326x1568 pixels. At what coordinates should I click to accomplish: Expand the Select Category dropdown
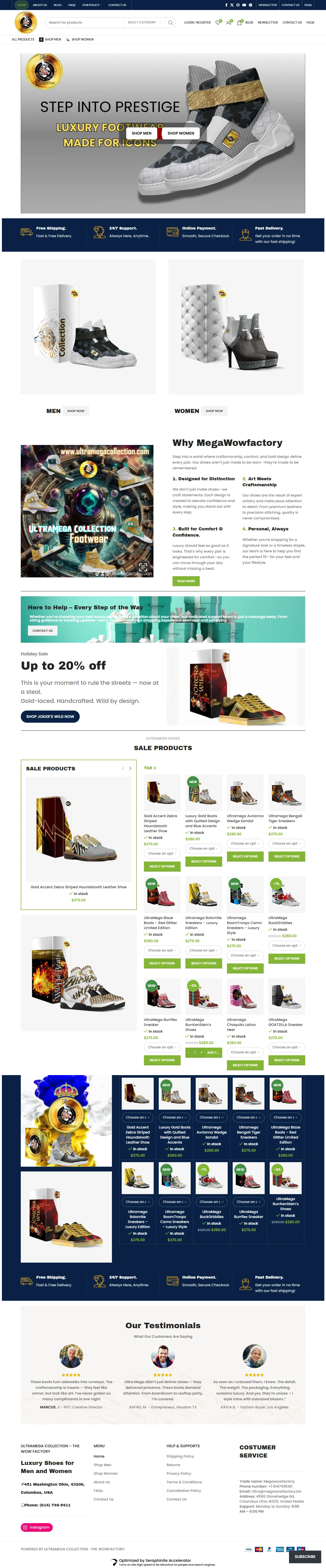coord(144,22)
